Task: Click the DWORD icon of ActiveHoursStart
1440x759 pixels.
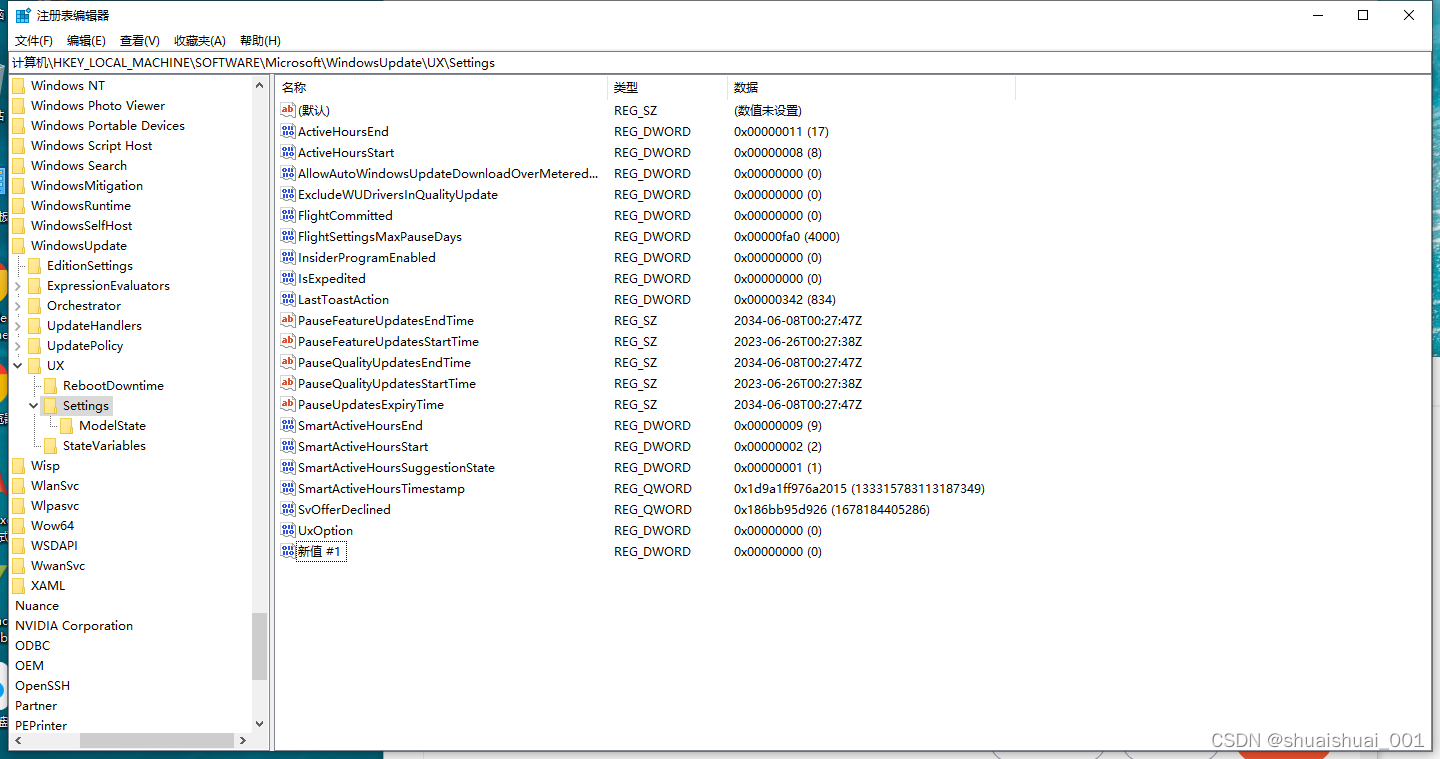Action: point(288,152)
